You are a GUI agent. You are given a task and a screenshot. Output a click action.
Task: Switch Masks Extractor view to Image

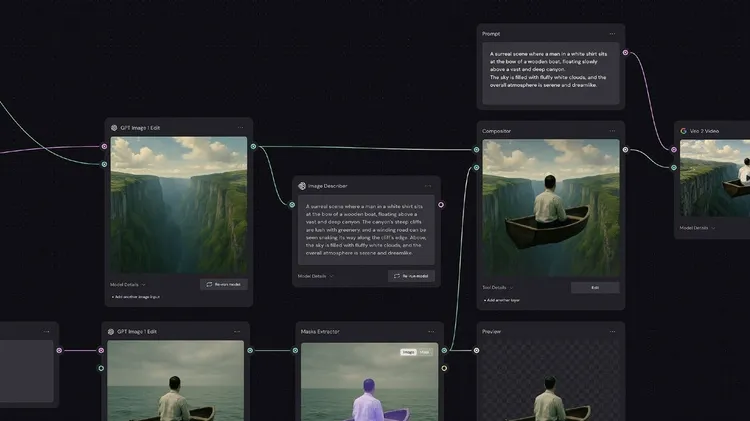[408, 352]
